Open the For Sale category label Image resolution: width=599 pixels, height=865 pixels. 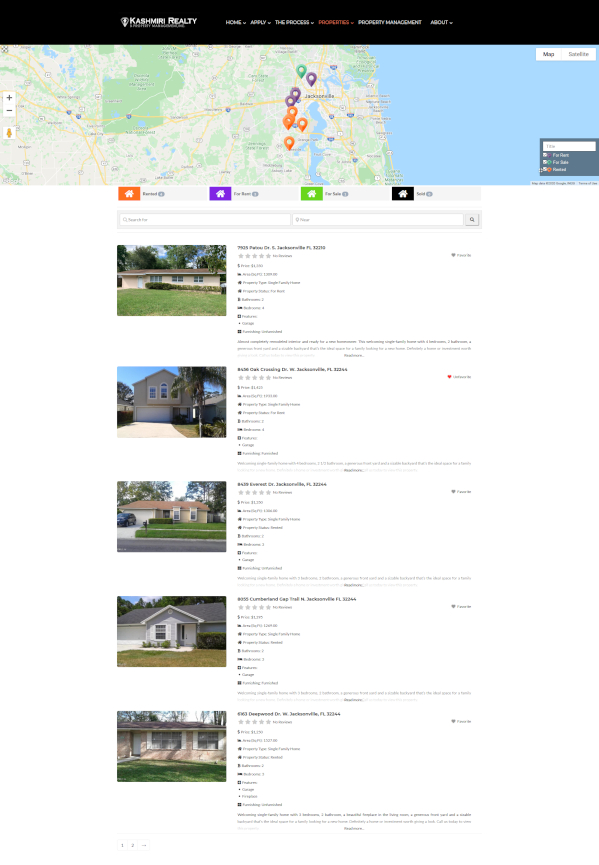336,194
